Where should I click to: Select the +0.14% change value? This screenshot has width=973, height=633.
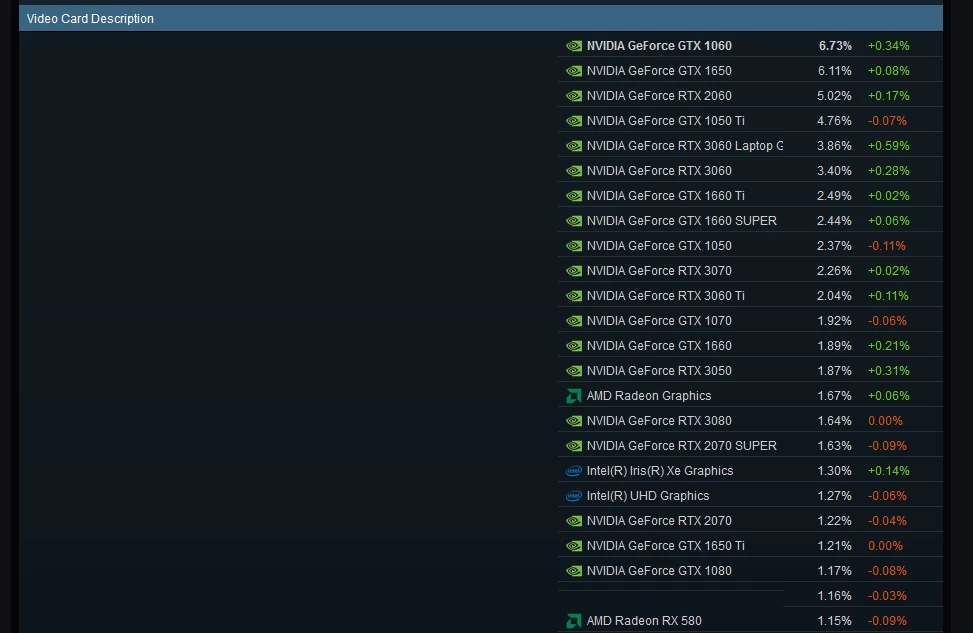click(889, 471)
